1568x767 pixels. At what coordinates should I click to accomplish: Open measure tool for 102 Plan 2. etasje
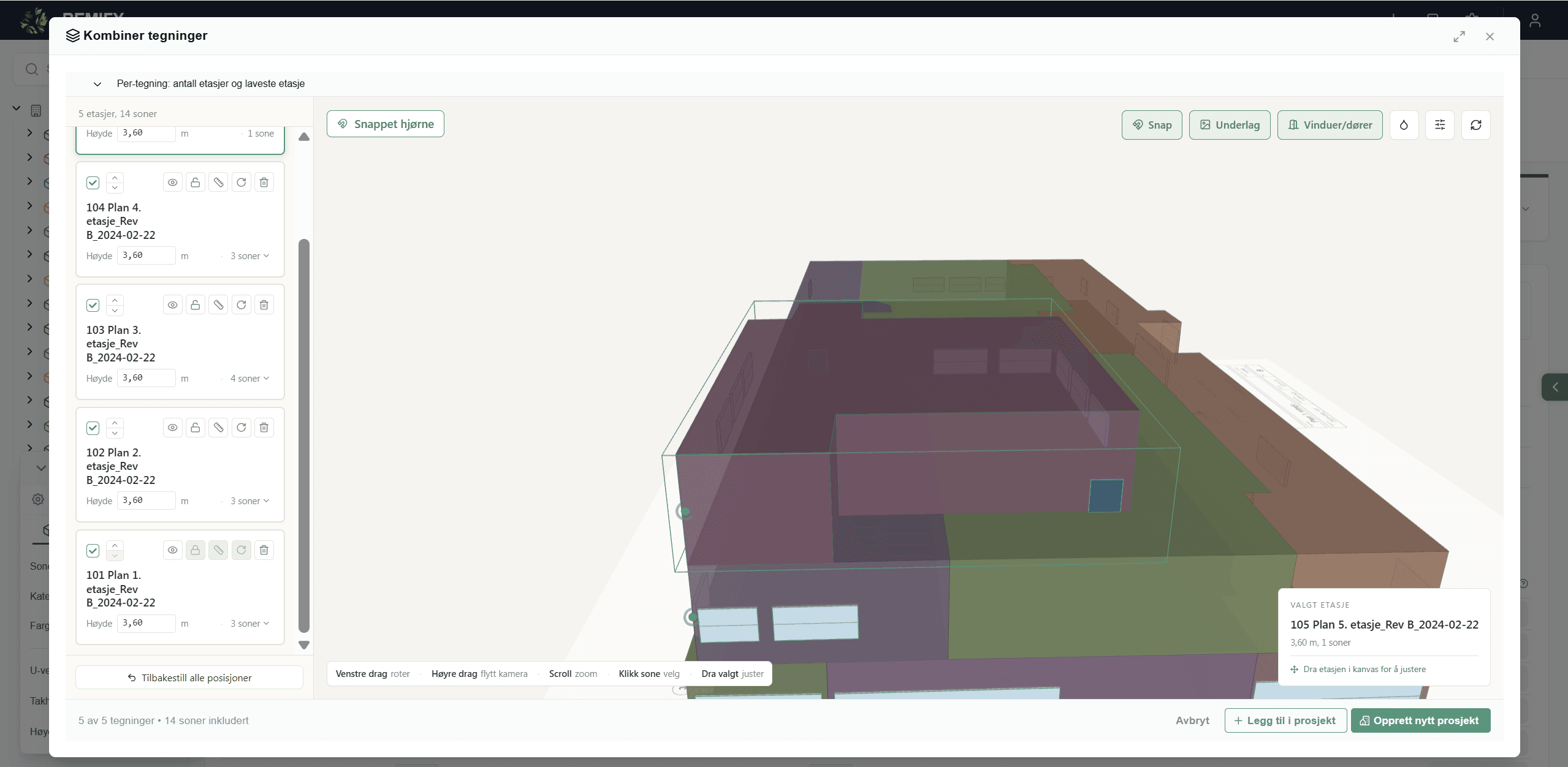click(x=218, y=428)
